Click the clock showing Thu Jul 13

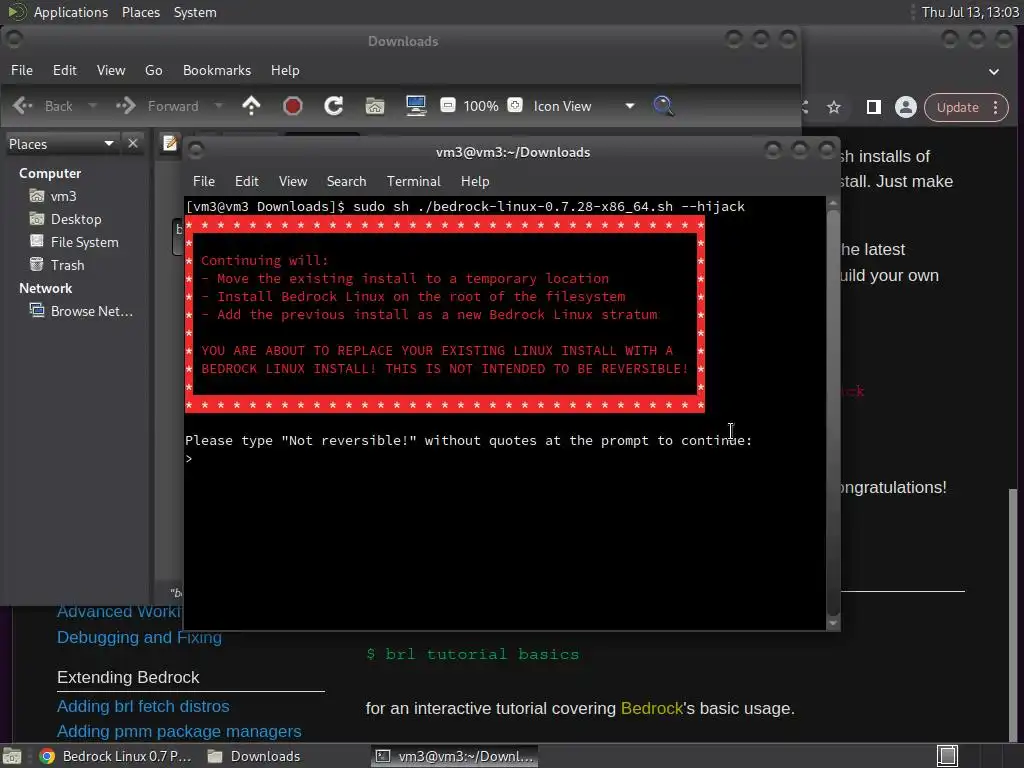(x=970, y=12)
